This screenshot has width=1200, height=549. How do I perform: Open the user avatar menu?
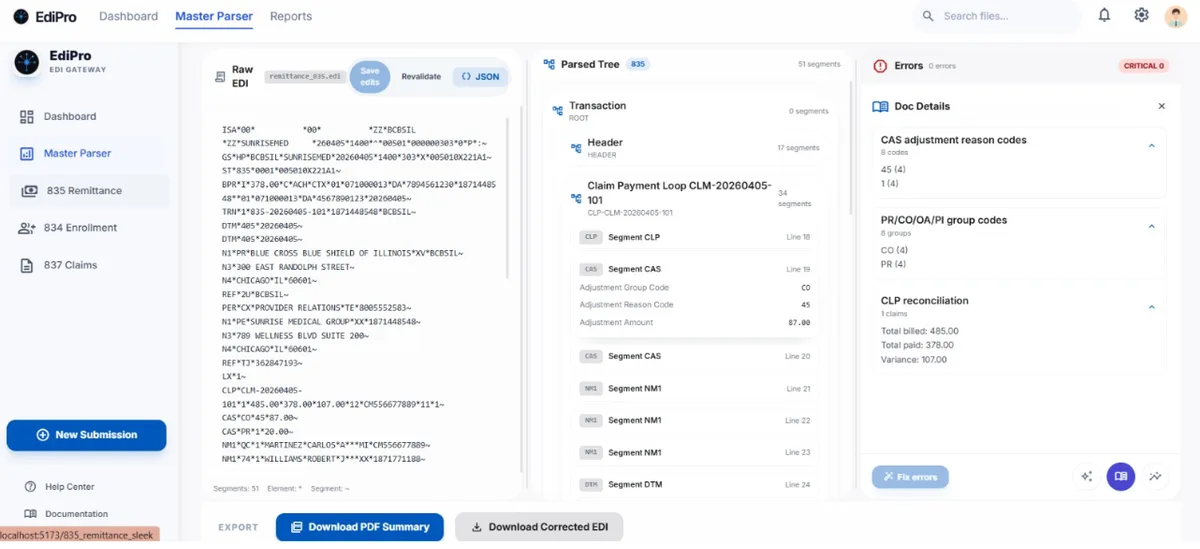coord(1175,16)
